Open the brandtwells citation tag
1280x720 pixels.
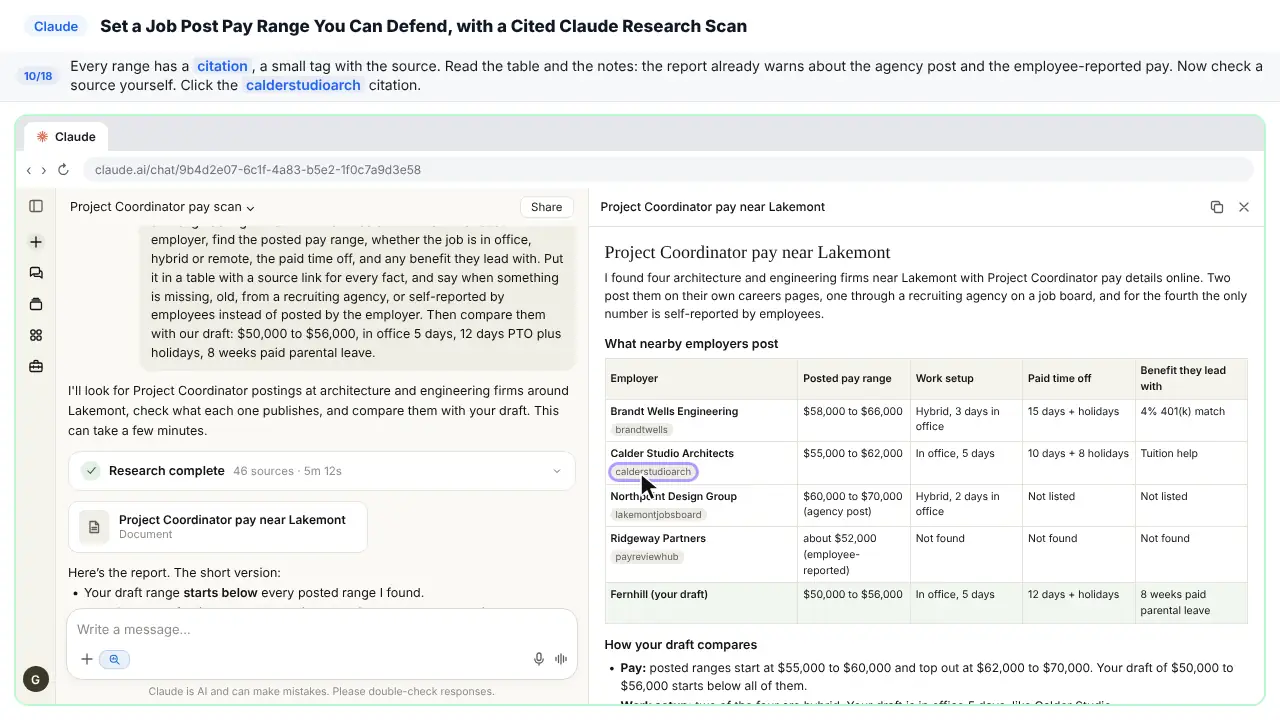pos(642,430)
